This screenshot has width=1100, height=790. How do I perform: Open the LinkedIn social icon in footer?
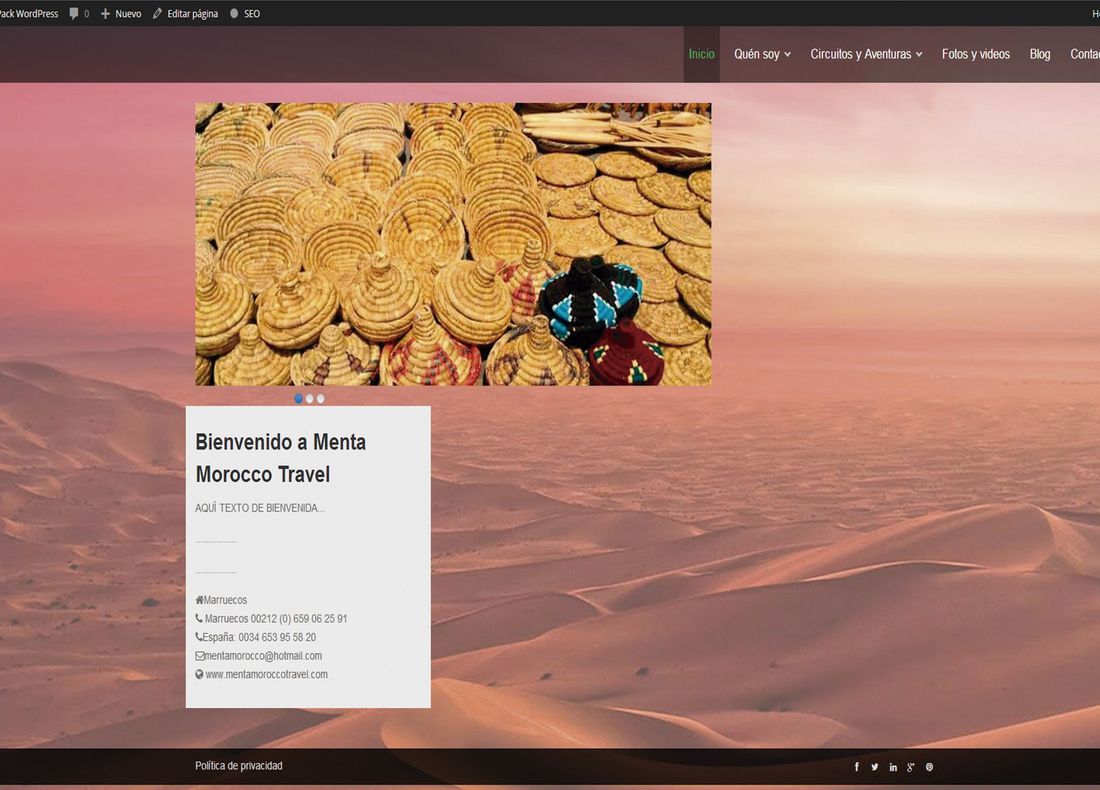[893, 767]
